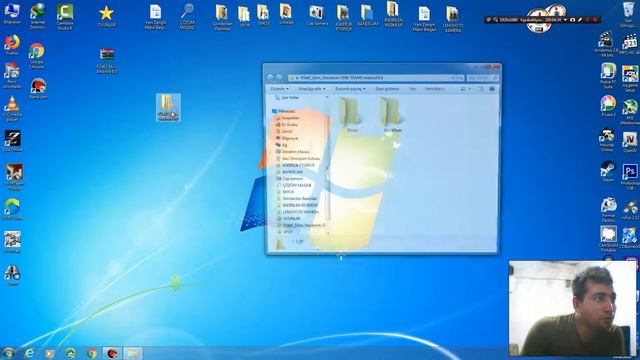Open Explorer help icon in the toolbar
Screen dimensions: 640x360
tap(492, 89)
